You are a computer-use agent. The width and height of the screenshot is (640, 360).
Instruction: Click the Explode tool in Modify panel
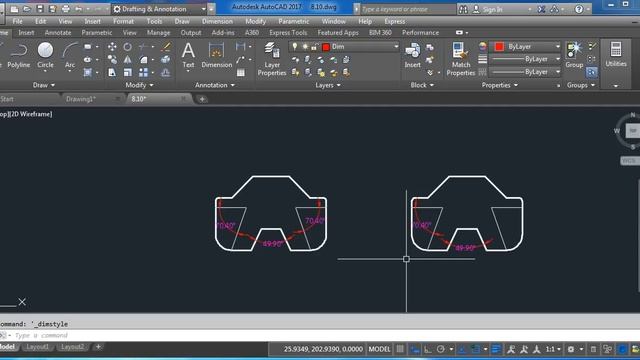pyautogui.click(x=165, y=60)
